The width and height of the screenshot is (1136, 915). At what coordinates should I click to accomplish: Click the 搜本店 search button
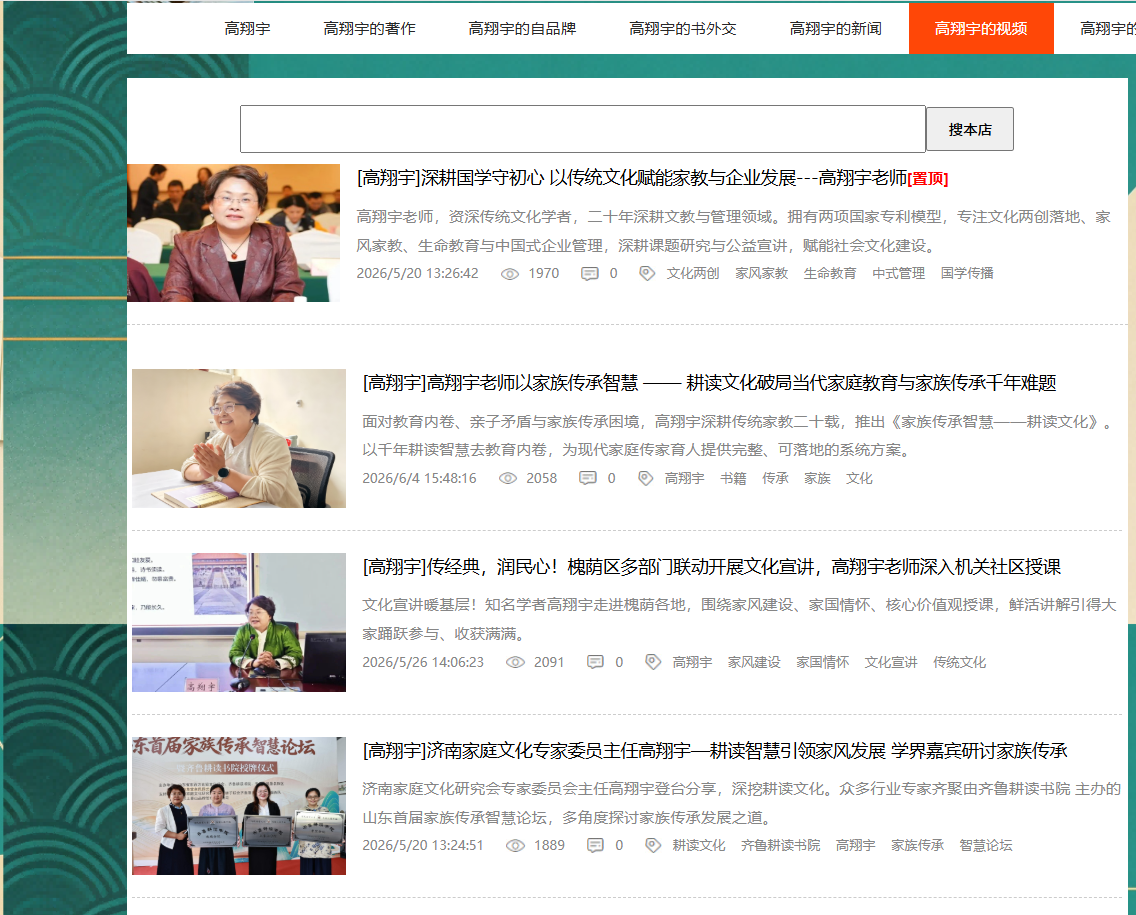pos(970,130)
